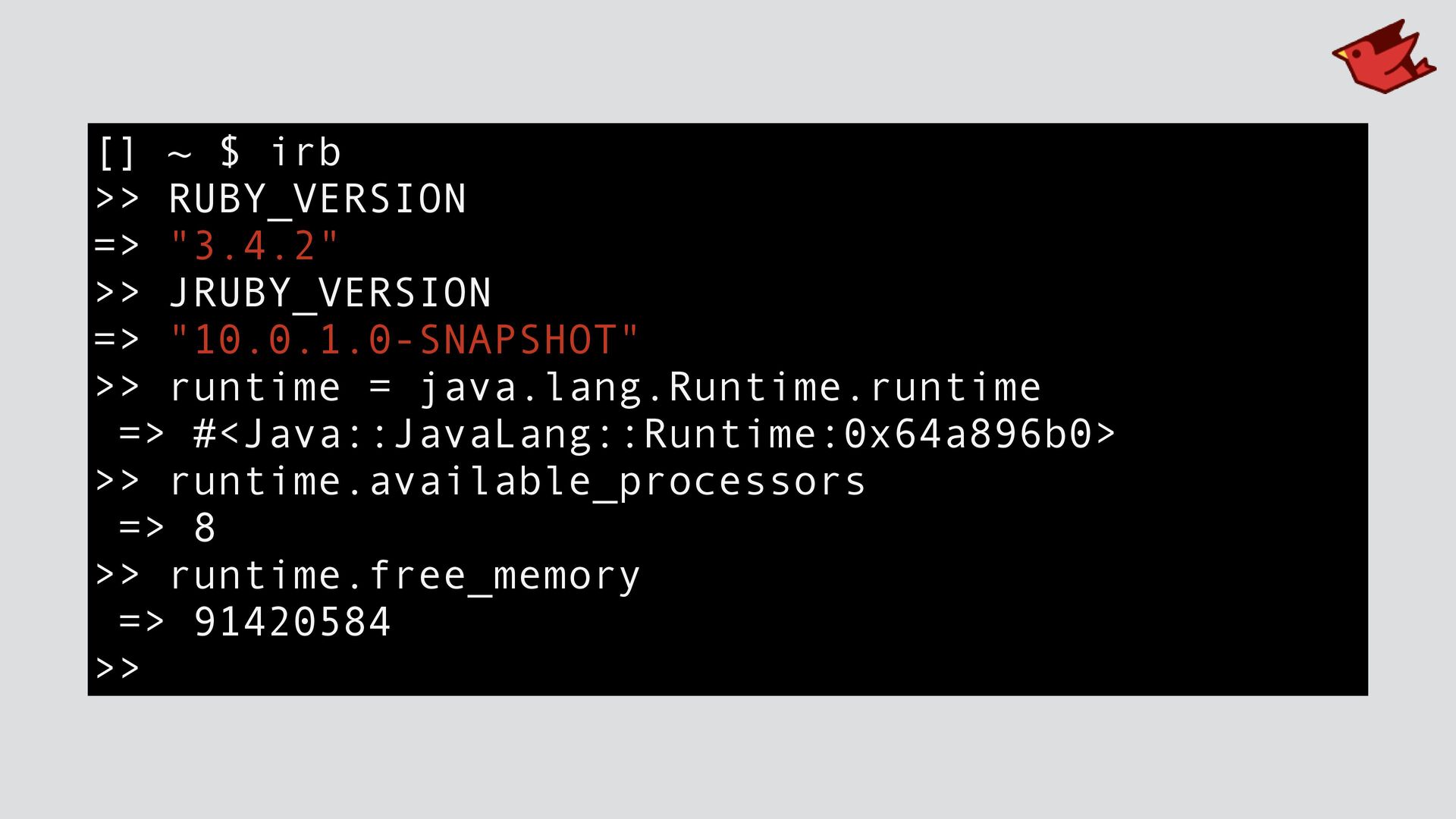1456x819 pixels.
Task: Click the arrow before the "3.4.2" result
Action: tap(117, 246)
